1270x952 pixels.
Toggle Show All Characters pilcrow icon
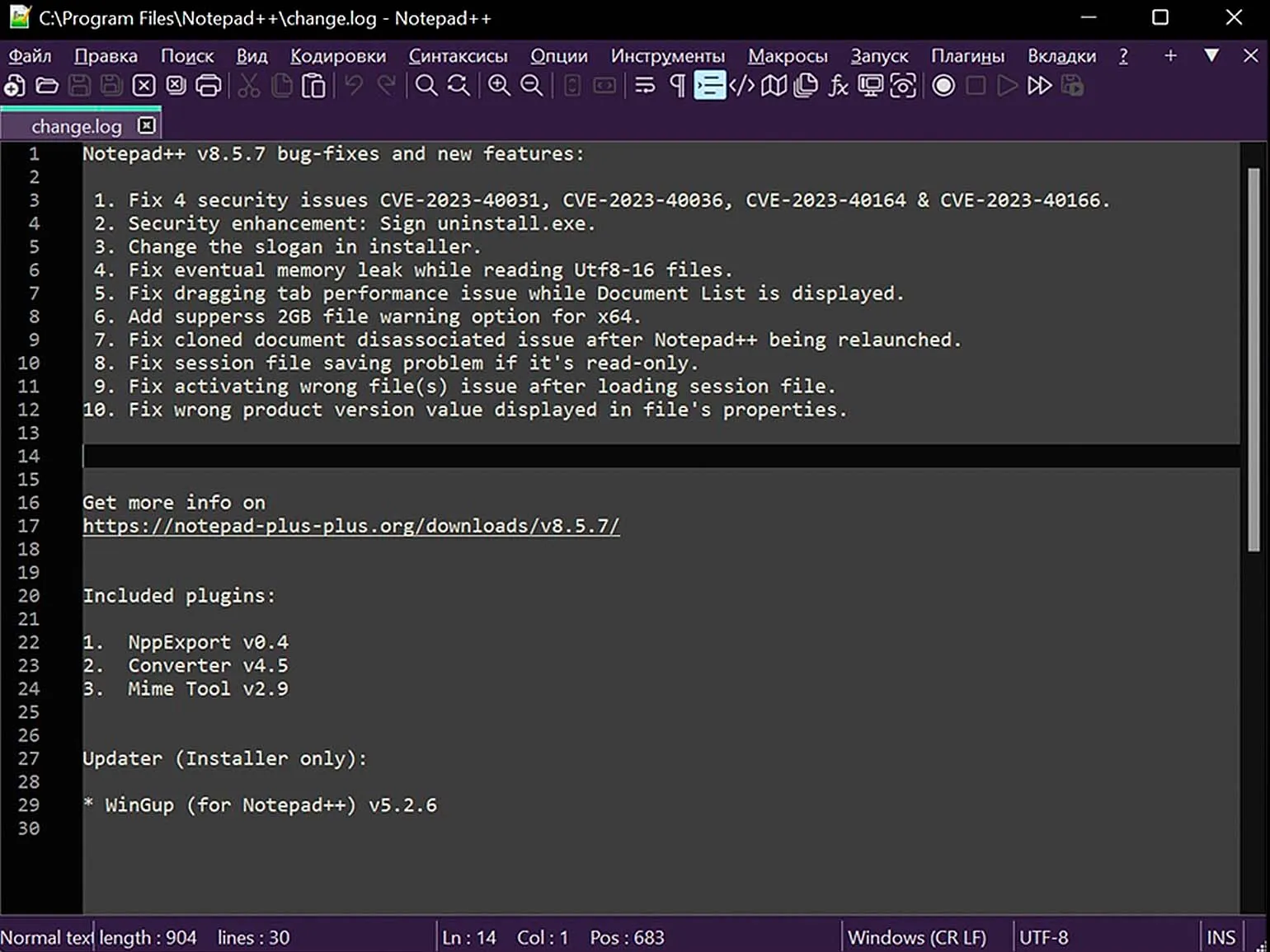(677, 86)
